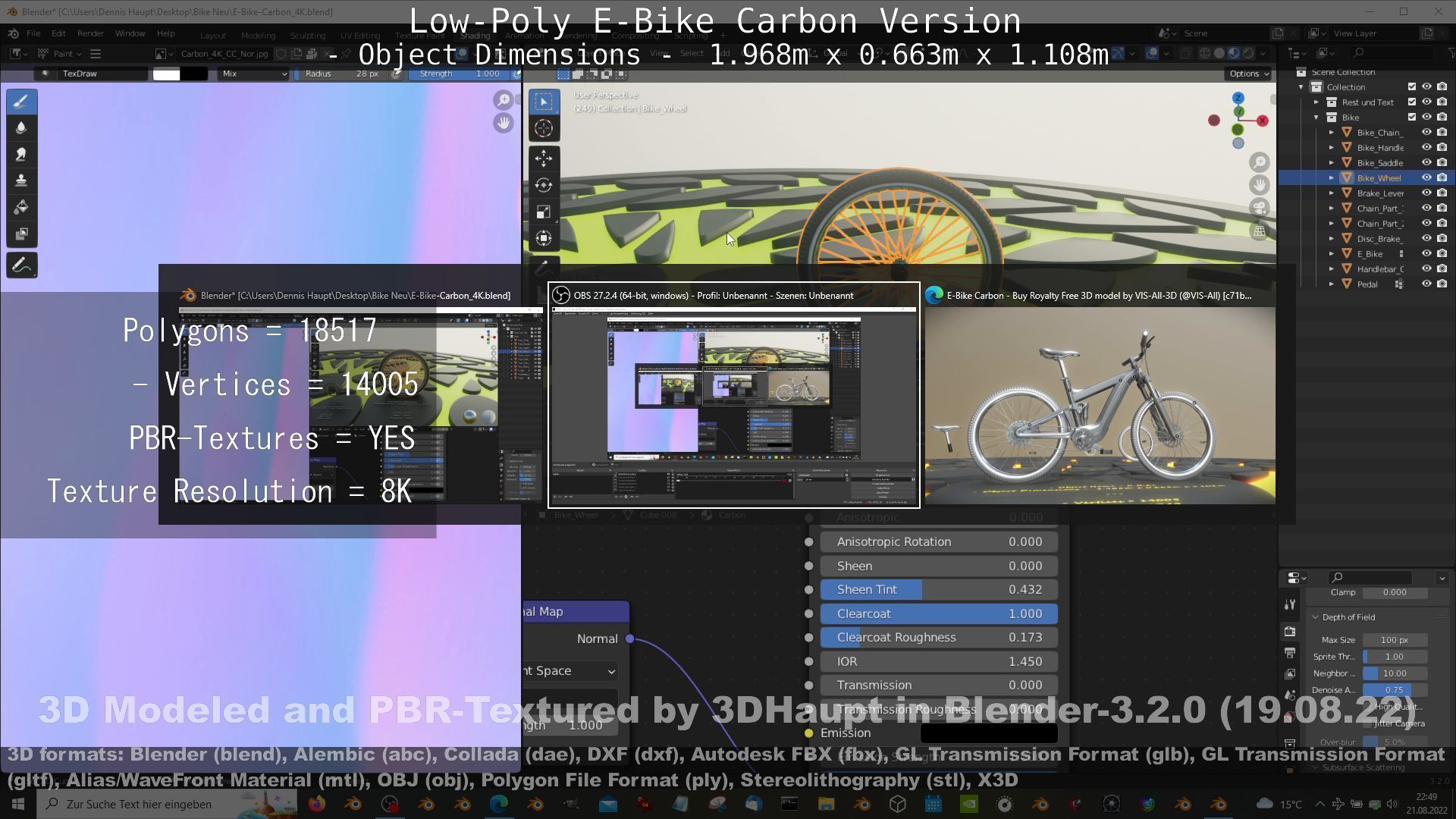Screen dimensions: 1456x819
Task: Activate the Rotate tool in the 3D viewport
Action: [x=544, y=185]
